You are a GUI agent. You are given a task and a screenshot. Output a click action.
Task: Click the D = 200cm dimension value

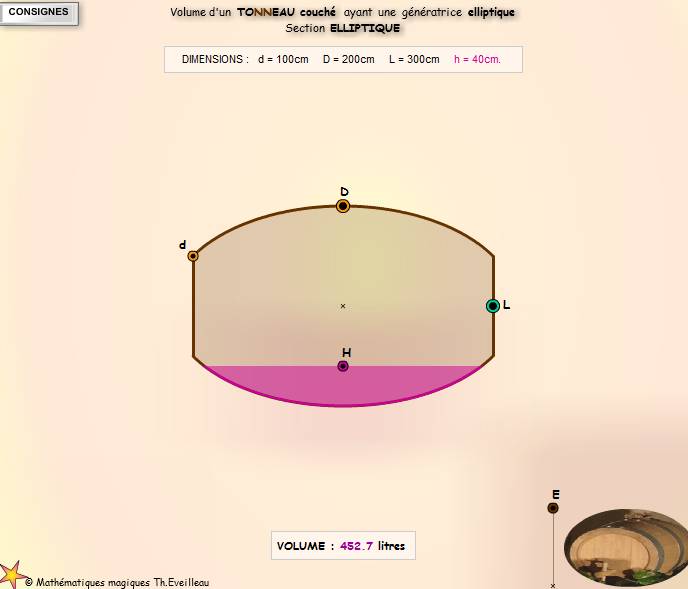coord(349,59)
